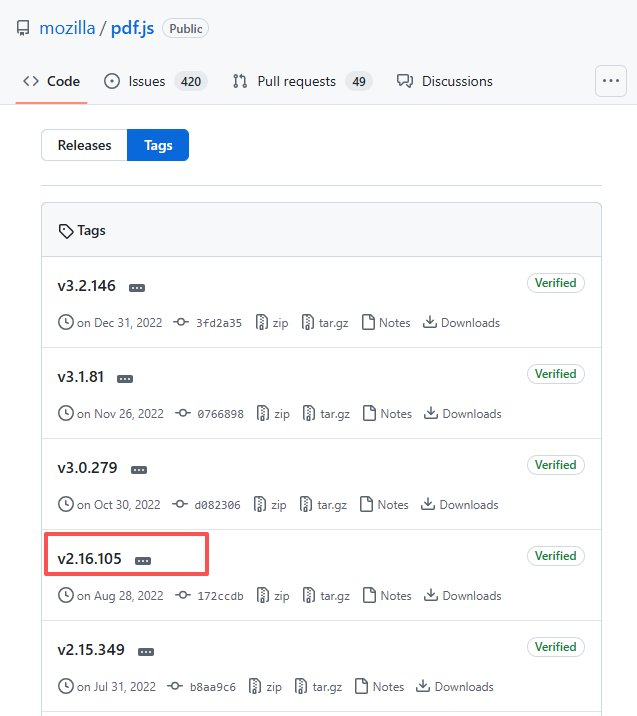The width and height of the screenshot is (637, 716).
Task: Download zip for v3.1.81
Action: (274, 414)
